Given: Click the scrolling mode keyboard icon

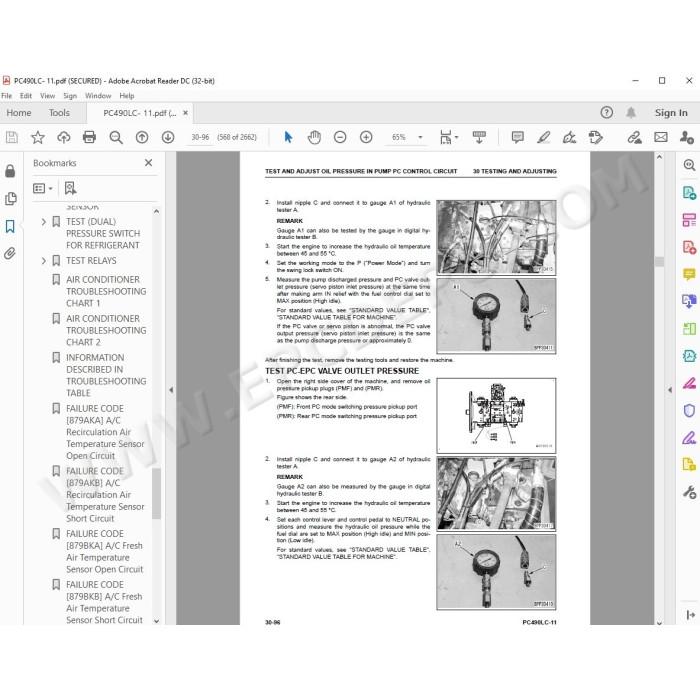Looking at the screenshot, I should pos(479,137).
